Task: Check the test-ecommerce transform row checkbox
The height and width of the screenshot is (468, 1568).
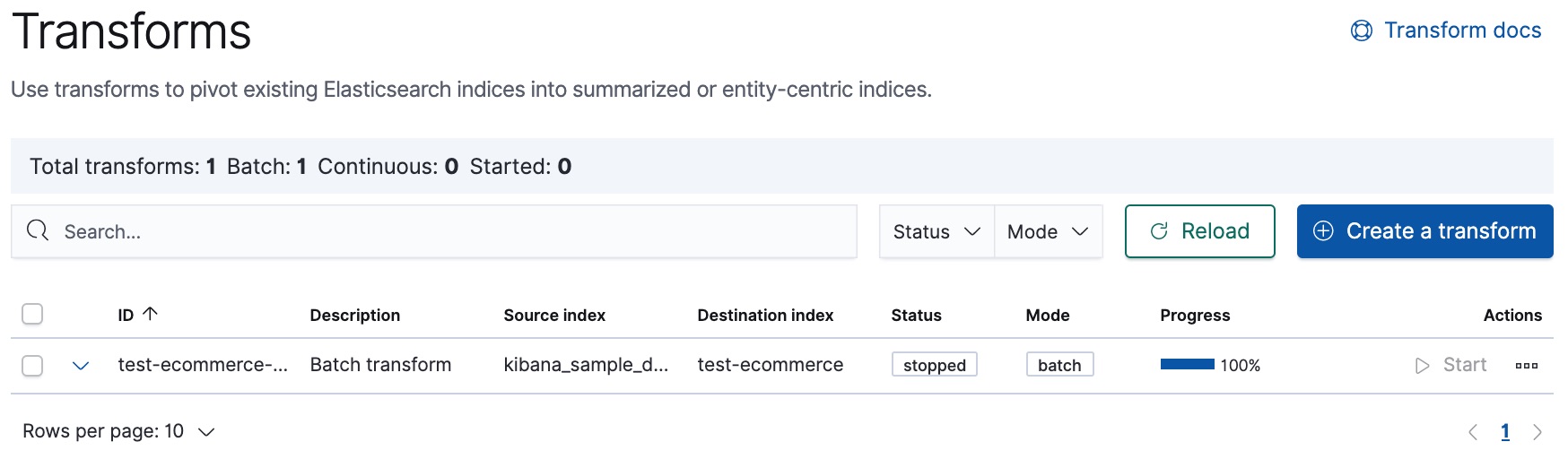Action: tap(32, 366)
